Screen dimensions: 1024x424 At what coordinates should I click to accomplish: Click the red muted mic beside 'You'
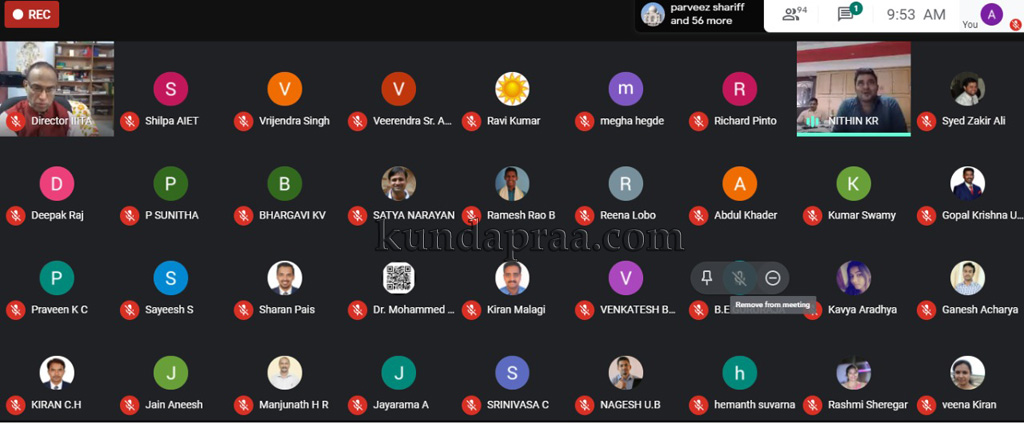(x=1015, y=24)
